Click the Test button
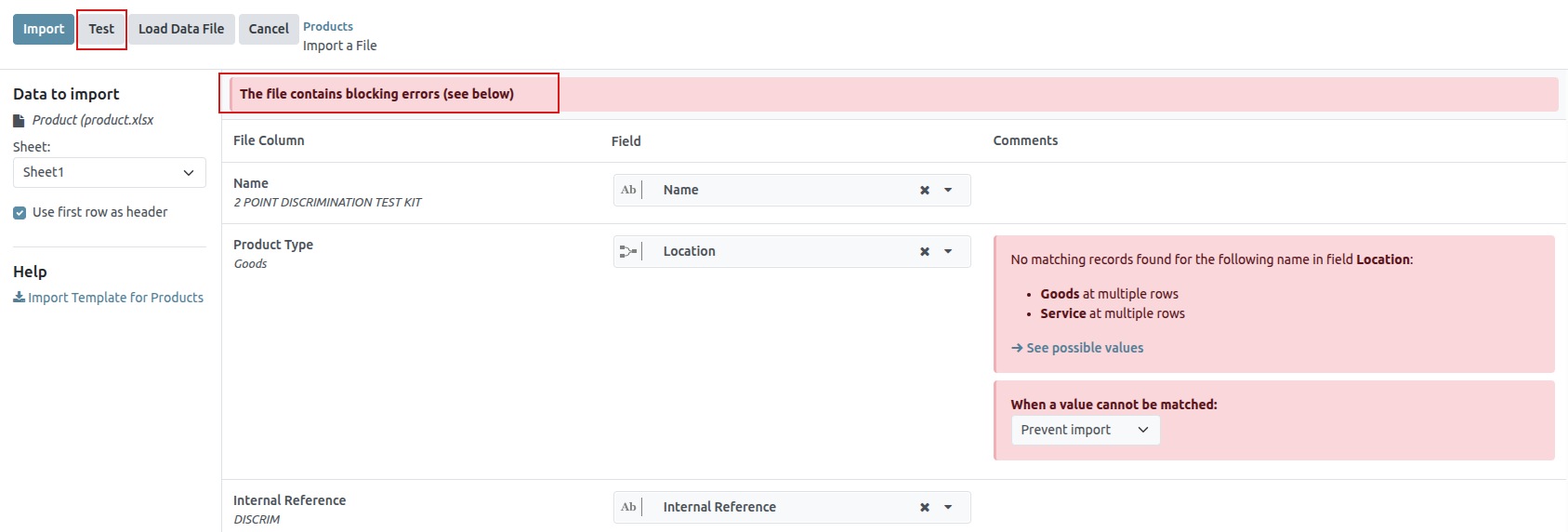Viewport: 1568px width, 532px height. pyautogui.click(x=101, y=29)
